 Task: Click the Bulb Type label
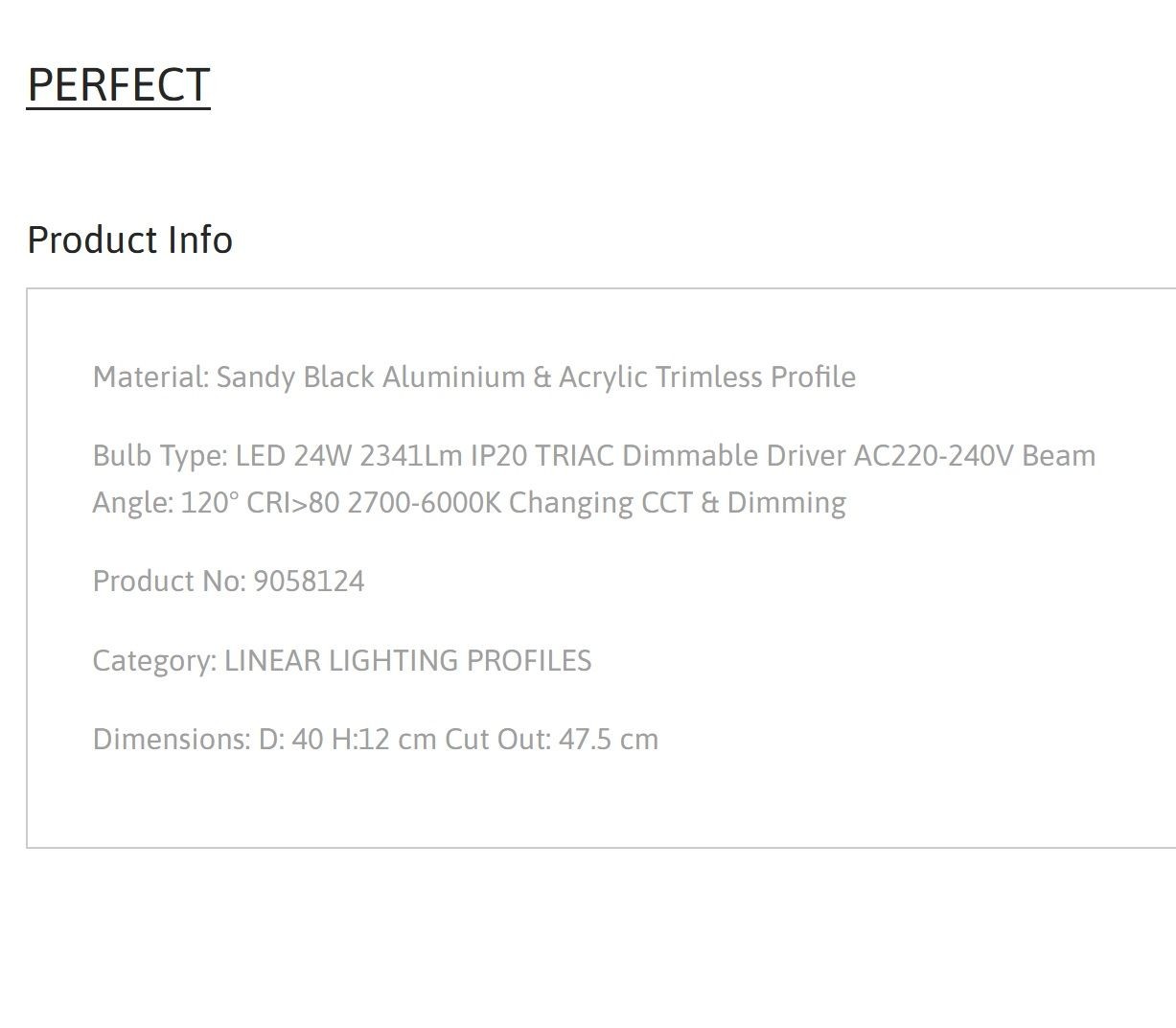tap(160, 456)
